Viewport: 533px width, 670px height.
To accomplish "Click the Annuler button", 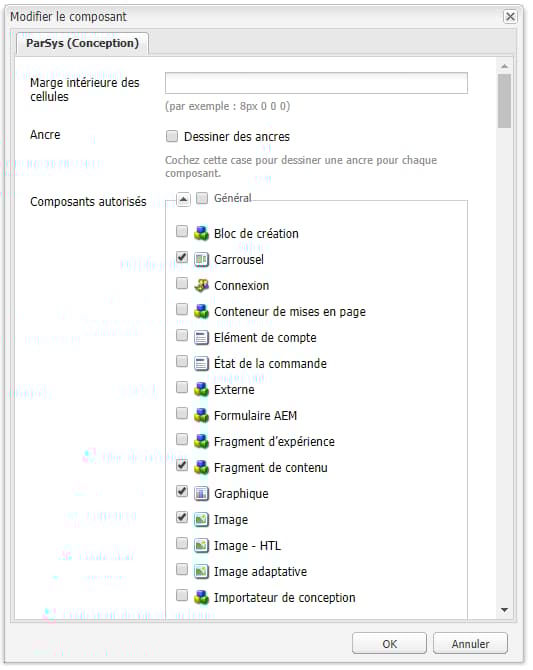I will (x=471, y=644).
